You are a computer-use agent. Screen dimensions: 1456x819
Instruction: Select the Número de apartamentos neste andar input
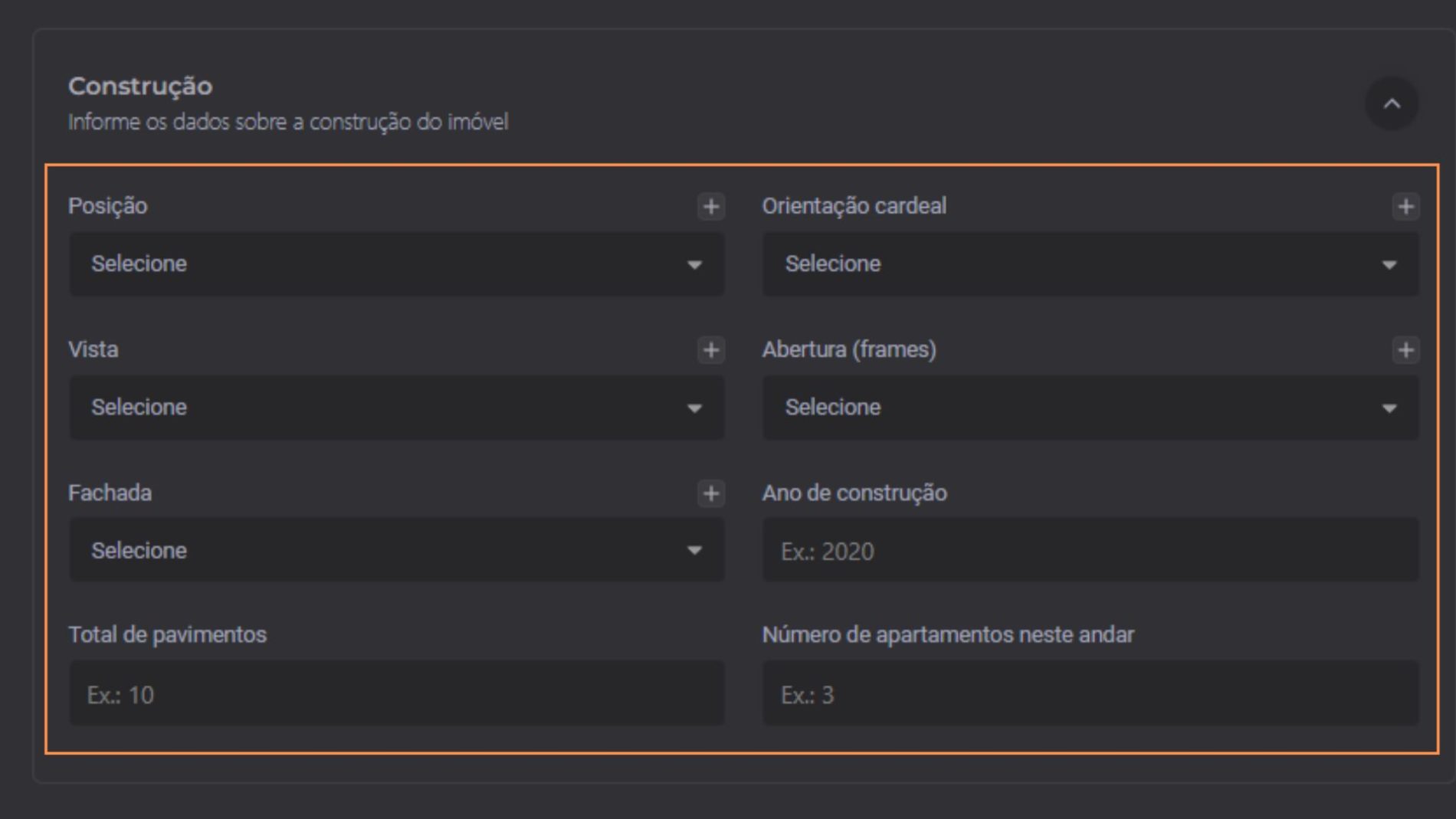click(x=1090, y=693)
